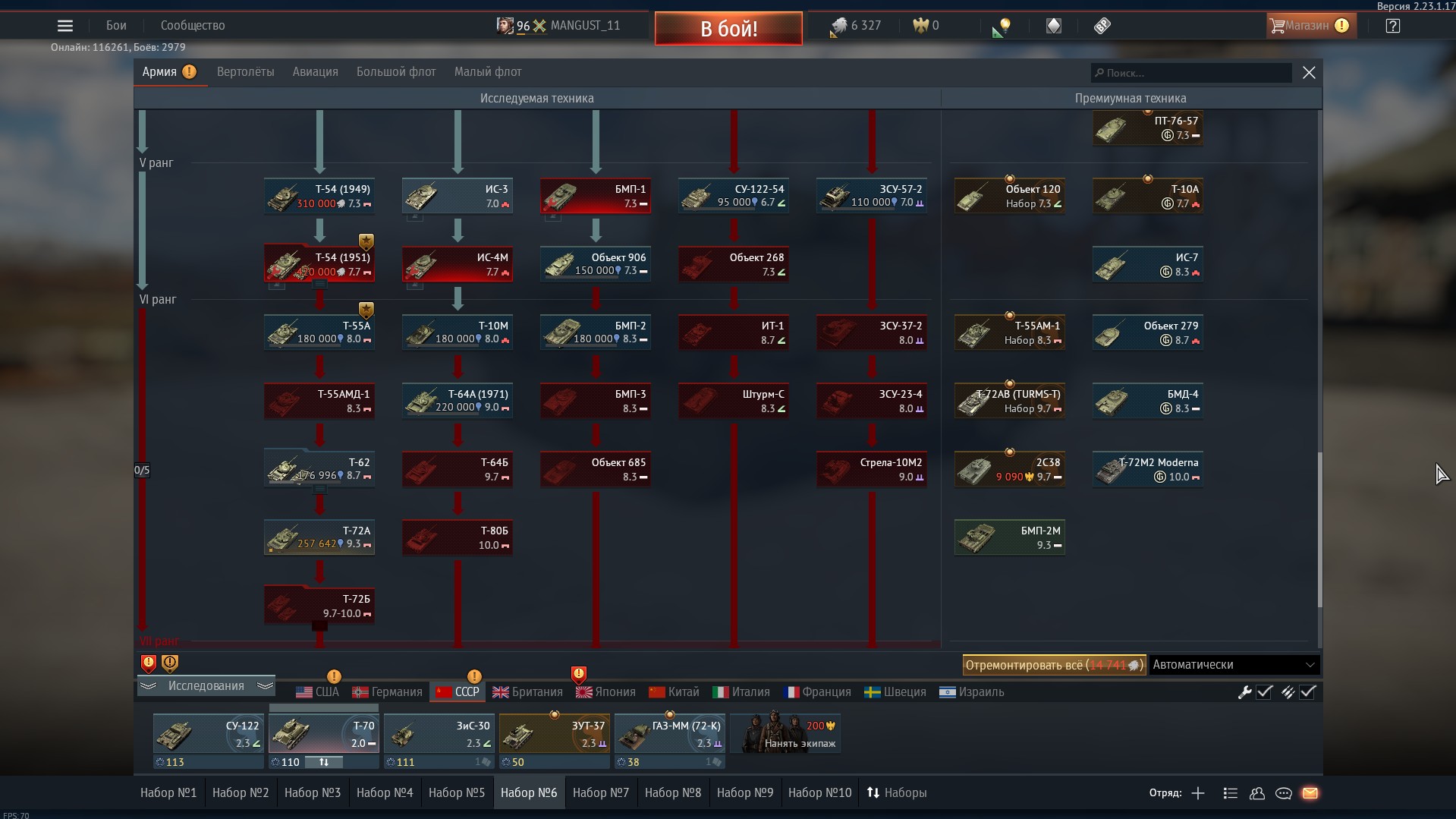The image size is (1456, 819).
Task: Toggle the automatic repair wrench checkbox
Action: (x=1265, y=692)
